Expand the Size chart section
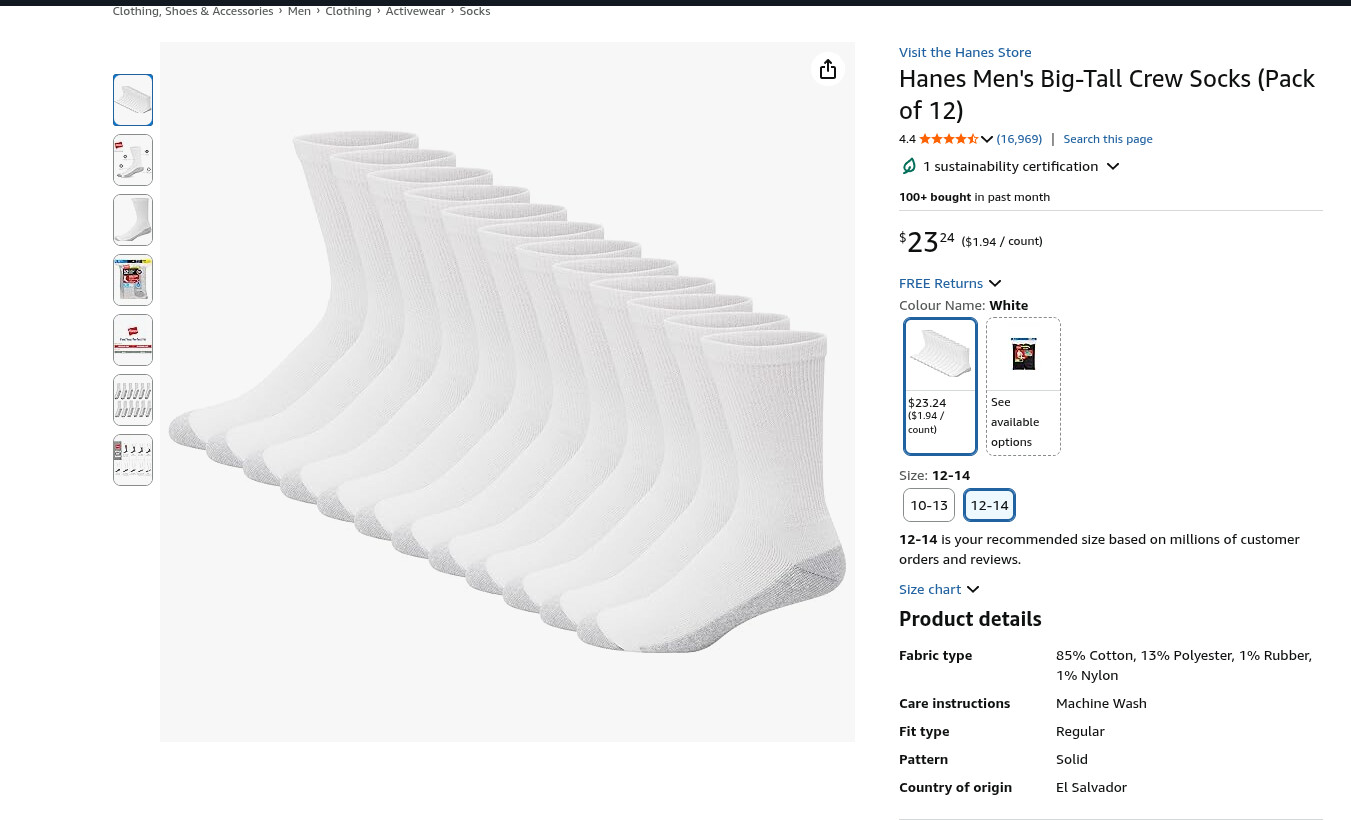1351x820 pixels. tap(973, 589)
